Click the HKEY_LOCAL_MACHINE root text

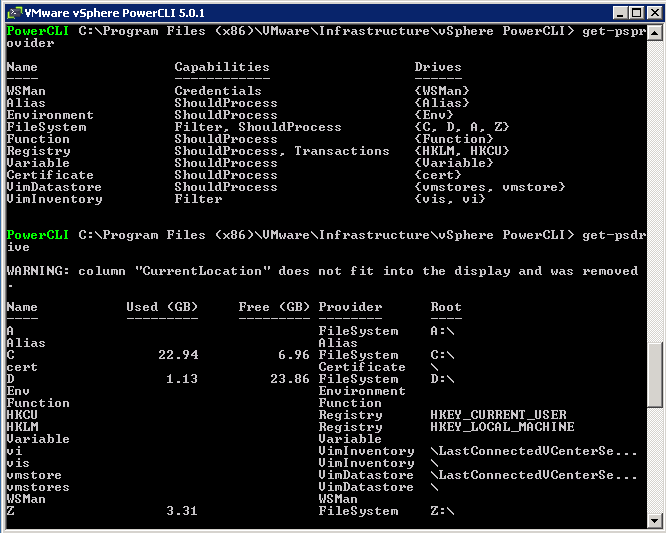click(x=502, y=427)
